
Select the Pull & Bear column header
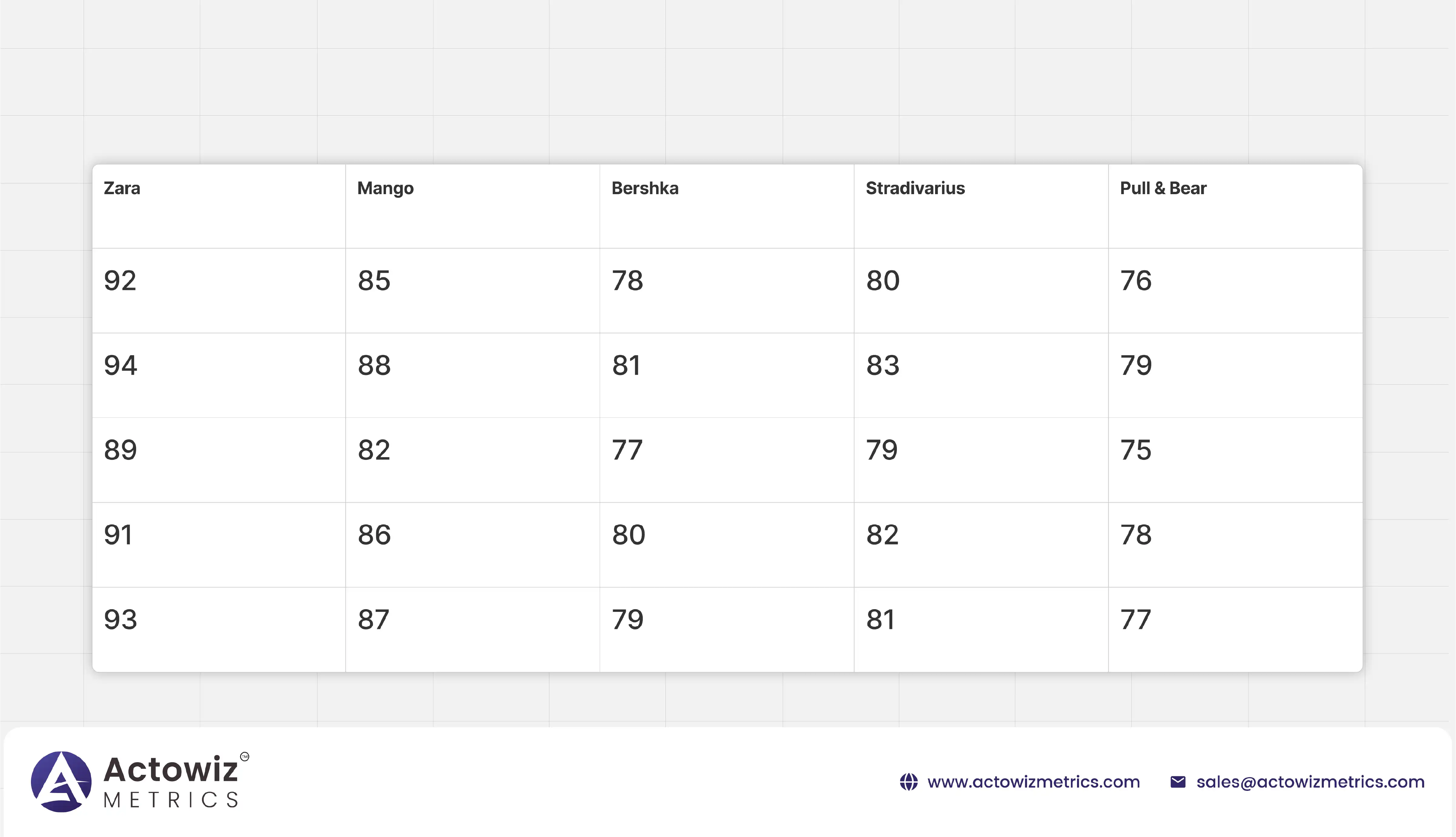pos(1162,189)
